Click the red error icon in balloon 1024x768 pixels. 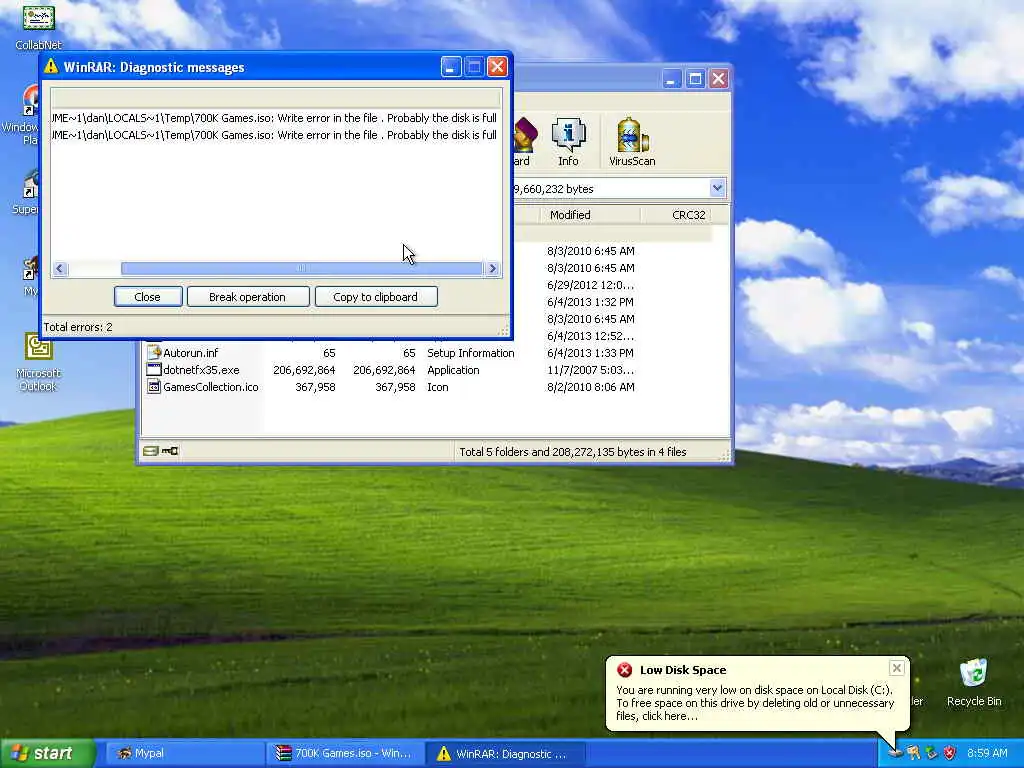click(x=625, y=670)
